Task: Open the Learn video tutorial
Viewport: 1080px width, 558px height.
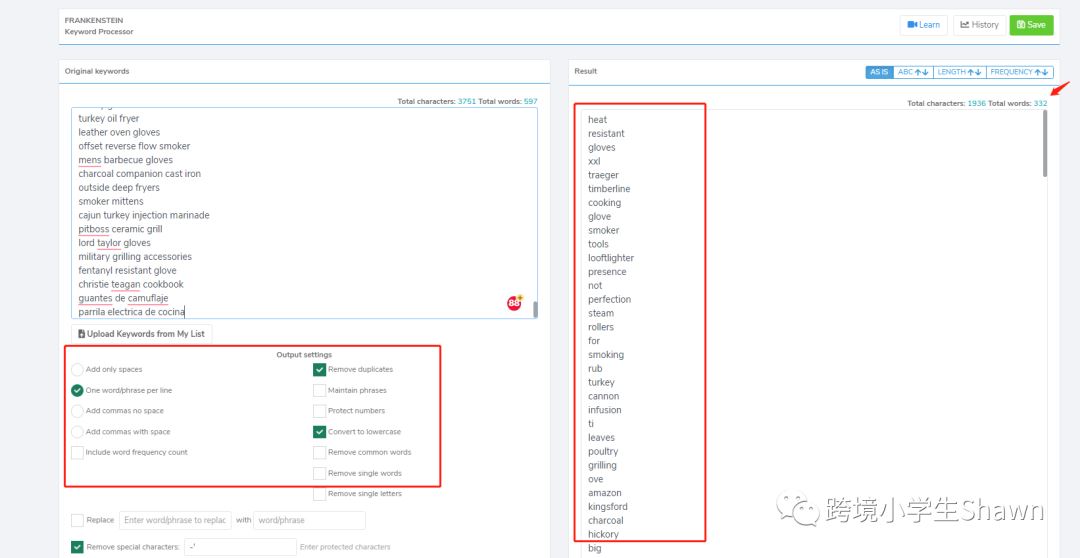Action: (924, 25)
